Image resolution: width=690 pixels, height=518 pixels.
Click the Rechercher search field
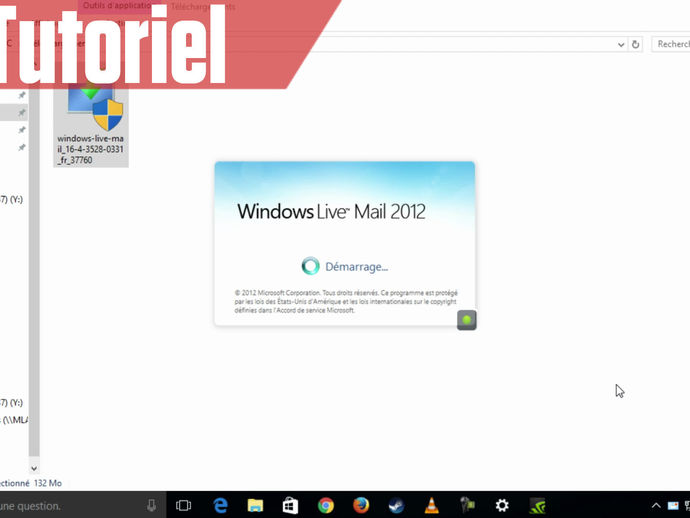(671, 44)
